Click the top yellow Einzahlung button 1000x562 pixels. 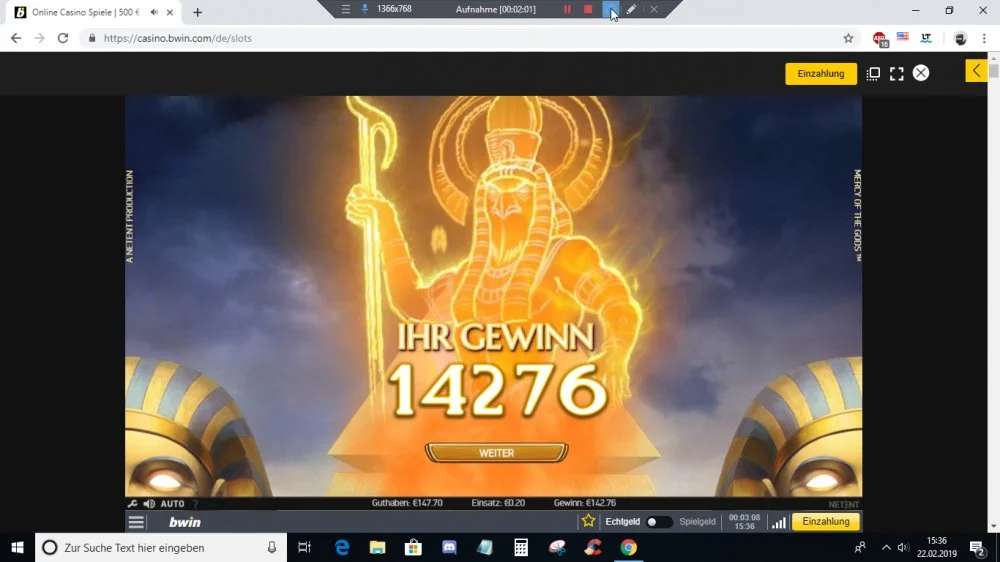pyautogui.click(x=821, y=73)
